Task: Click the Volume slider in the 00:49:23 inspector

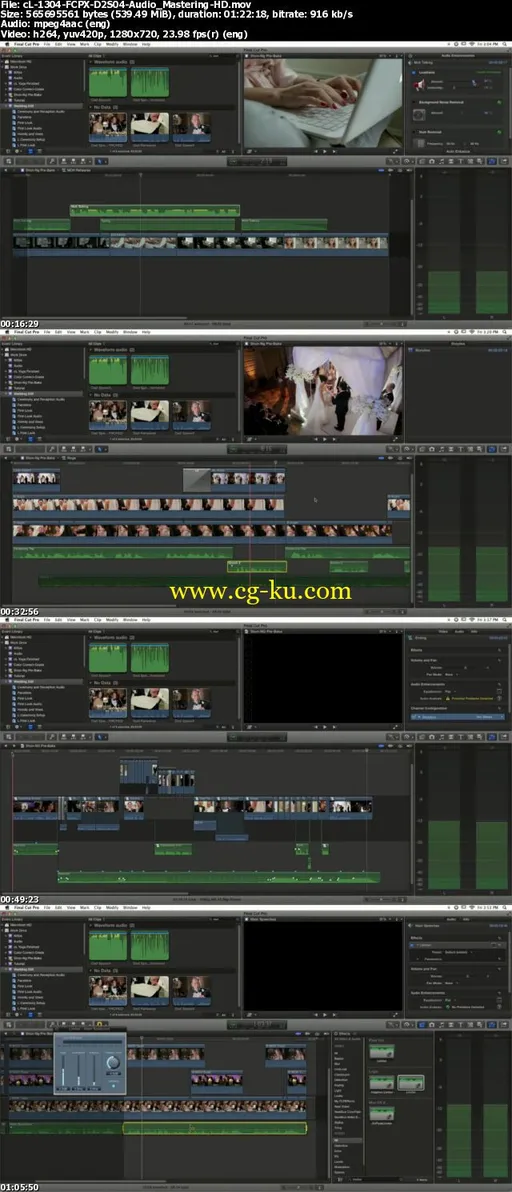Action: [464, 667]
